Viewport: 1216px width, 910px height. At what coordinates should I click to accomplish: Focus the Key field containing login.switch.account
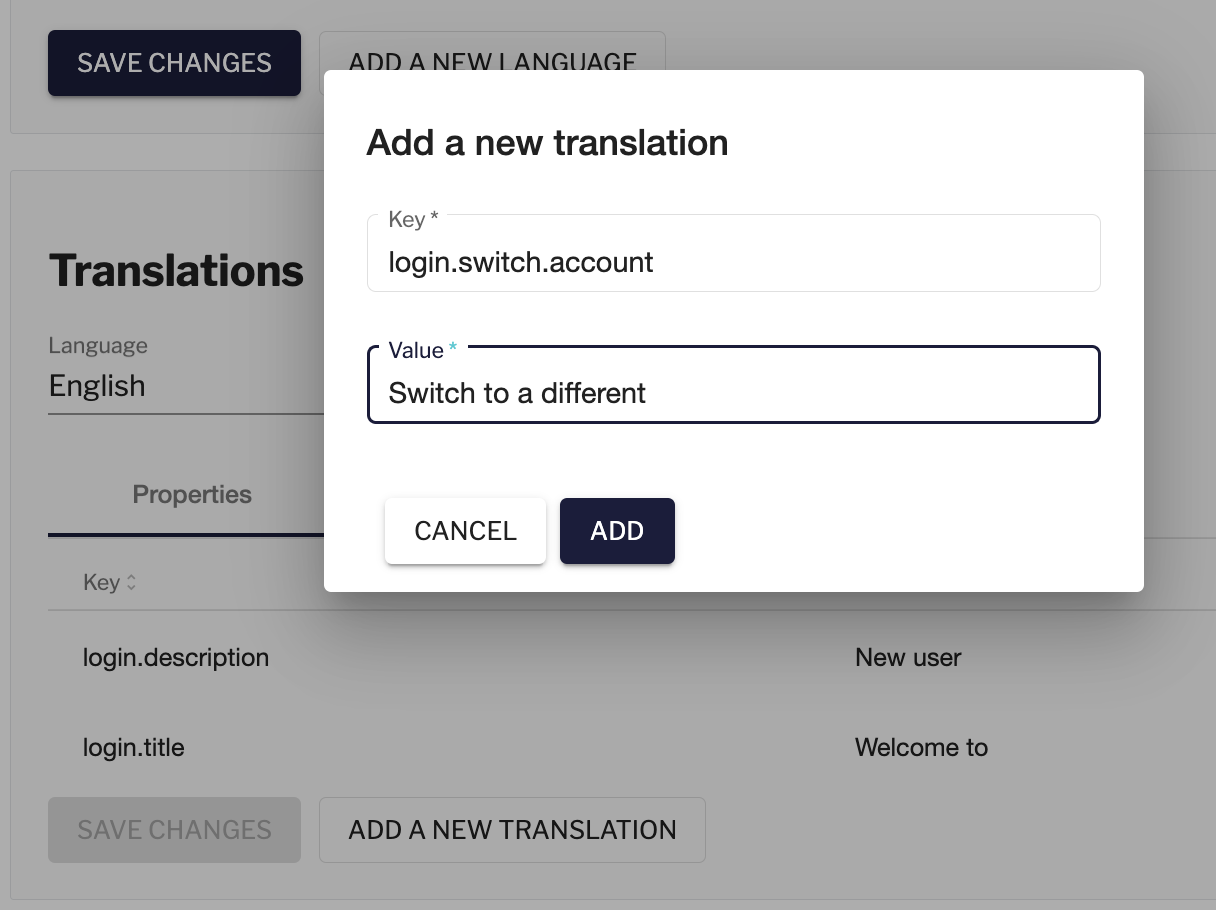pyautogui.click(x=733, y=263)
